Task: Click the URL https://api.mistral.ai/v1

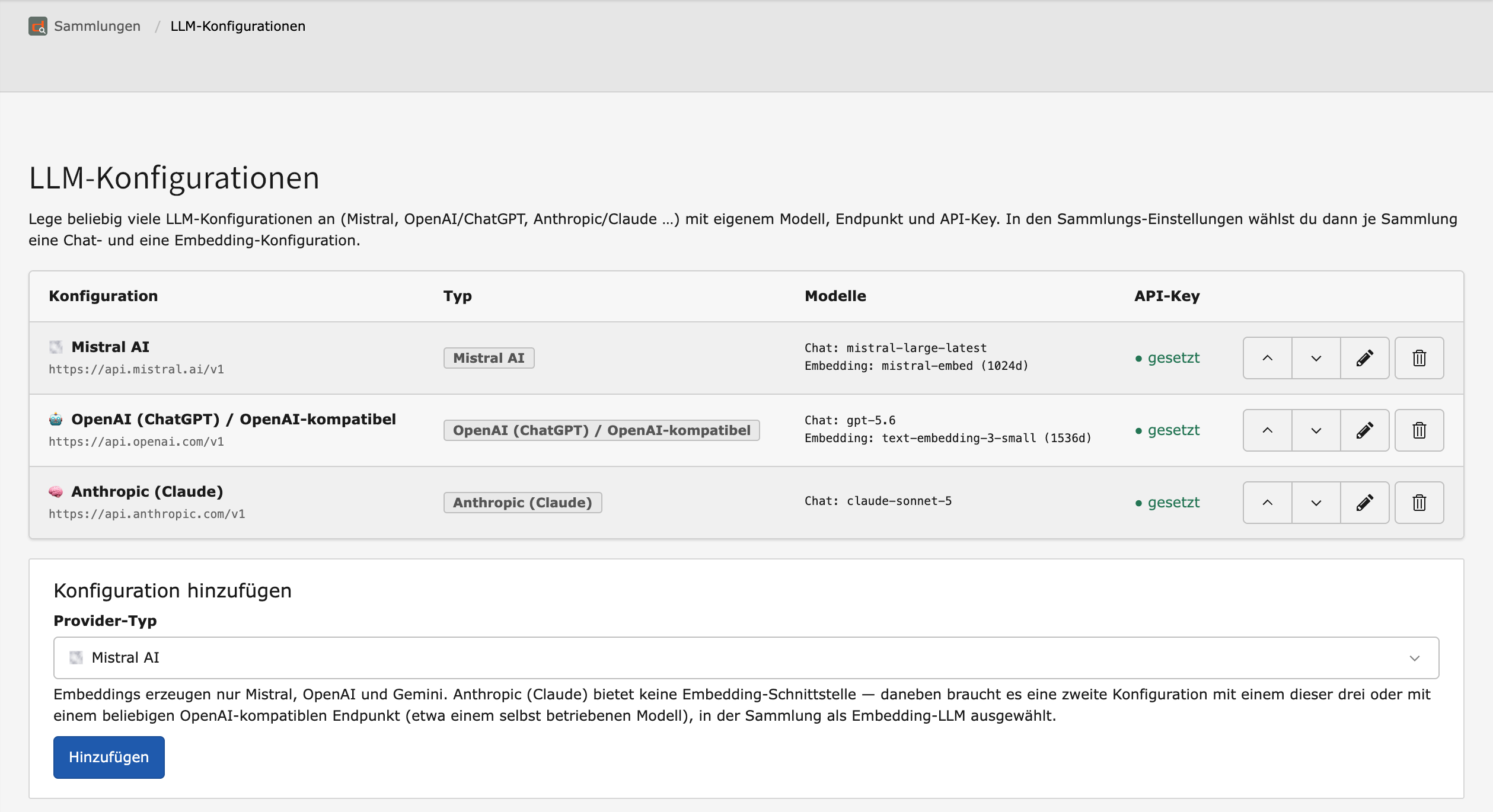Action: [x=136, y=369]
